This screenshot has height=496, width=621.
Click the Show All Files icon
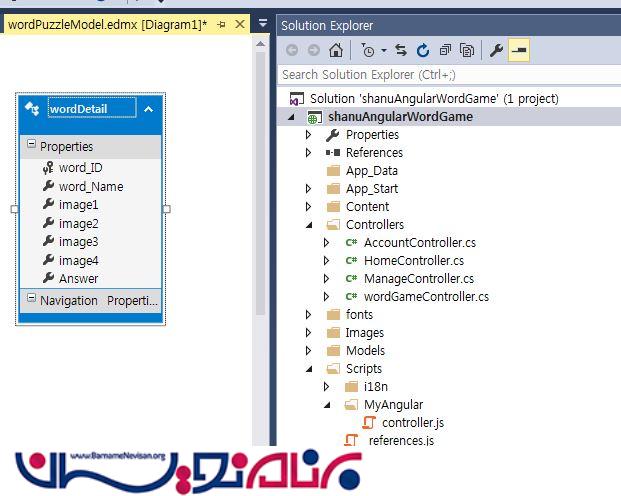[x=467, y=50]
